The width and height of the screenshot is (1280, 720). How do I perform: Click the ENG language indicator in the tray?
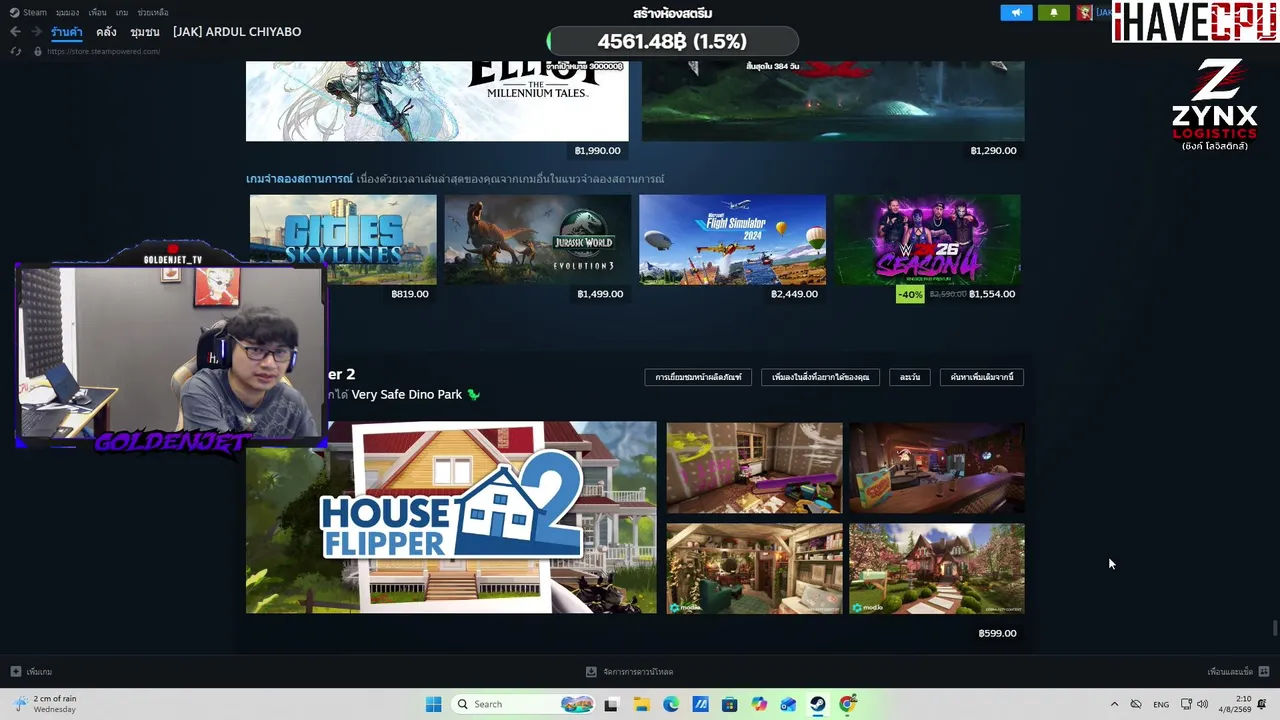(1161, 704)
